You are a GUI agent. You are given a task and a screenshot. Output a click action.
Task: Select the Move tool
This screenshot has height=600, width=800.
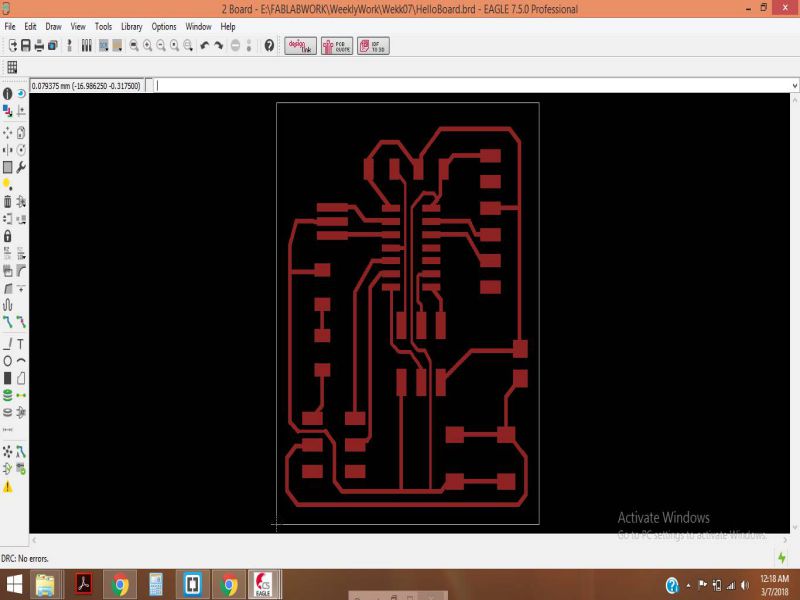point(7,133)
